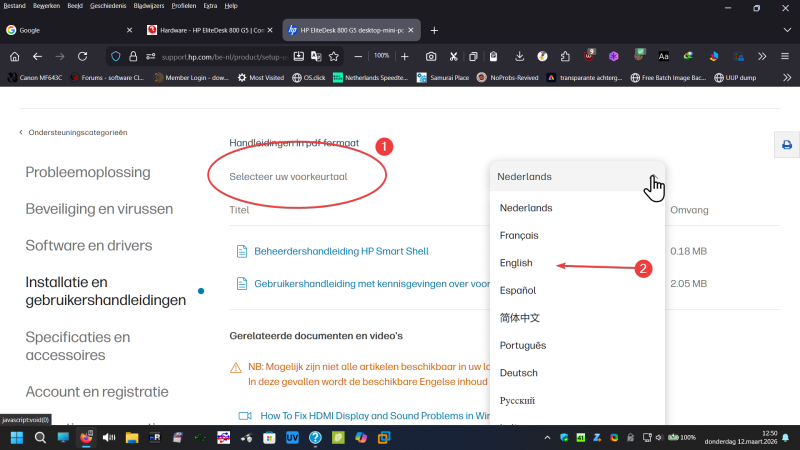Collapse the Nederlands language dropdown

point(575,177)
